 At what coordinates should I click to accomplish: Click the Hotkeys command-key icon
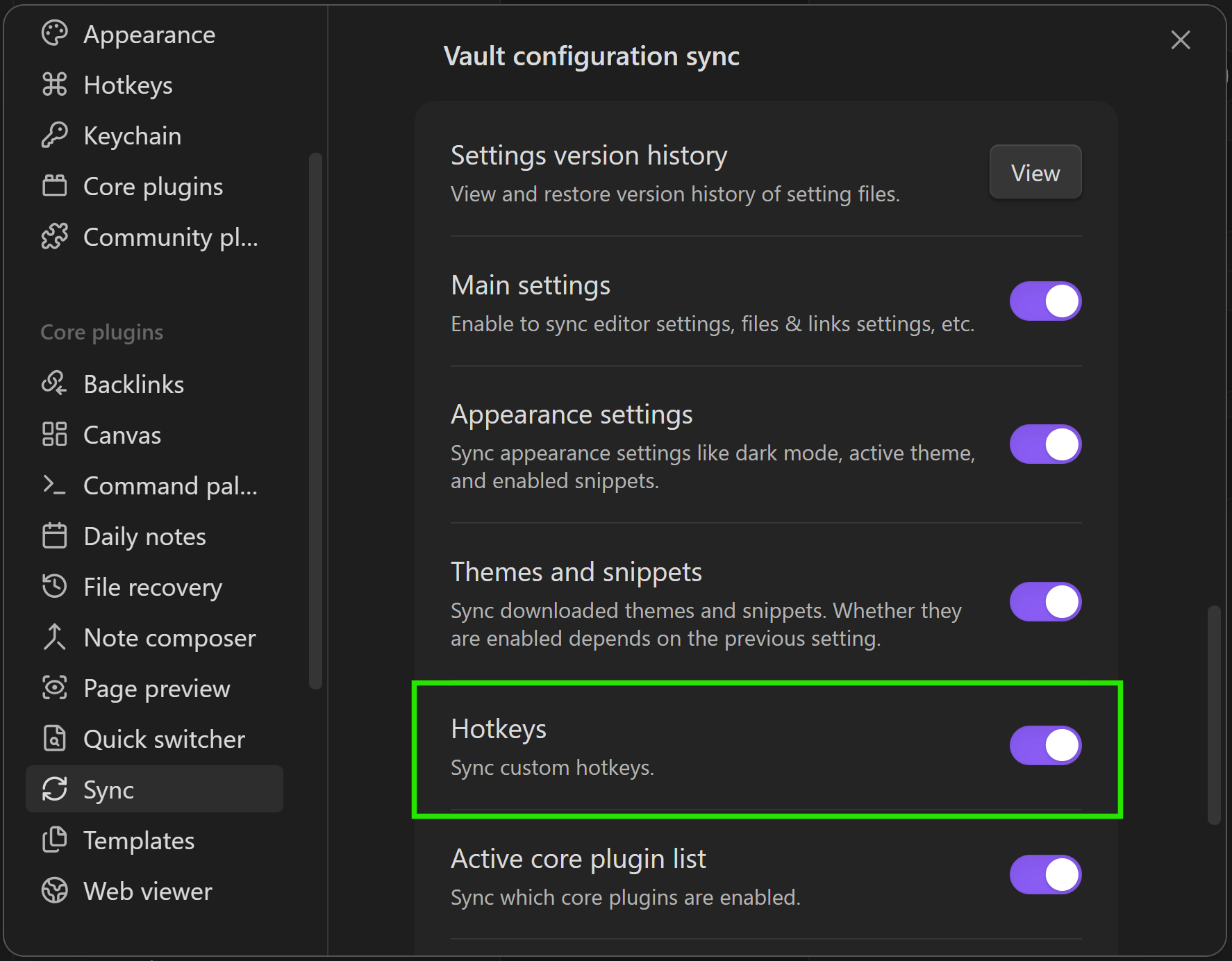[54, 84]
